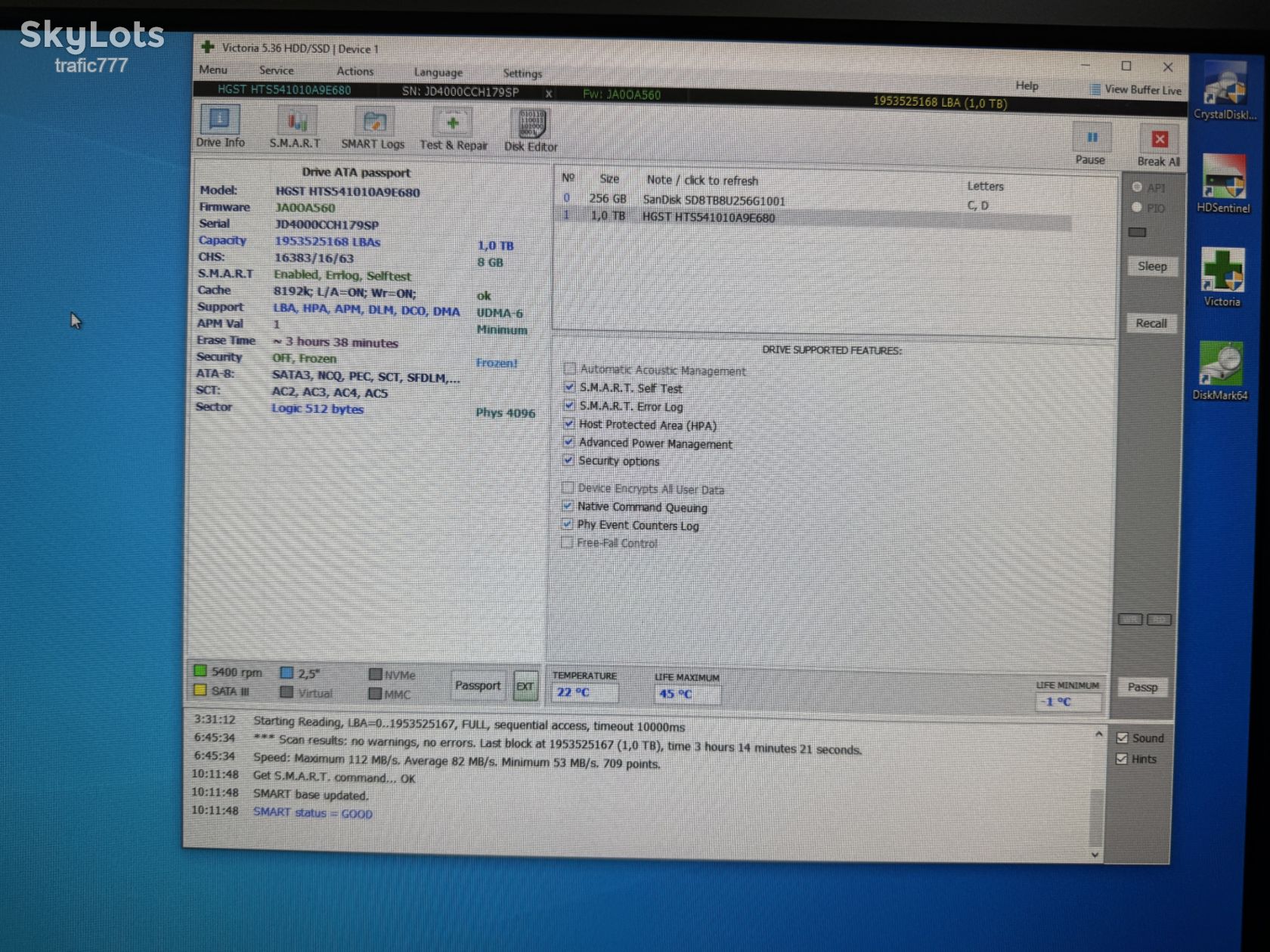
Task: Toggle Host Protected Area (HPA) checkbox
Action: (x=568, y=424)
